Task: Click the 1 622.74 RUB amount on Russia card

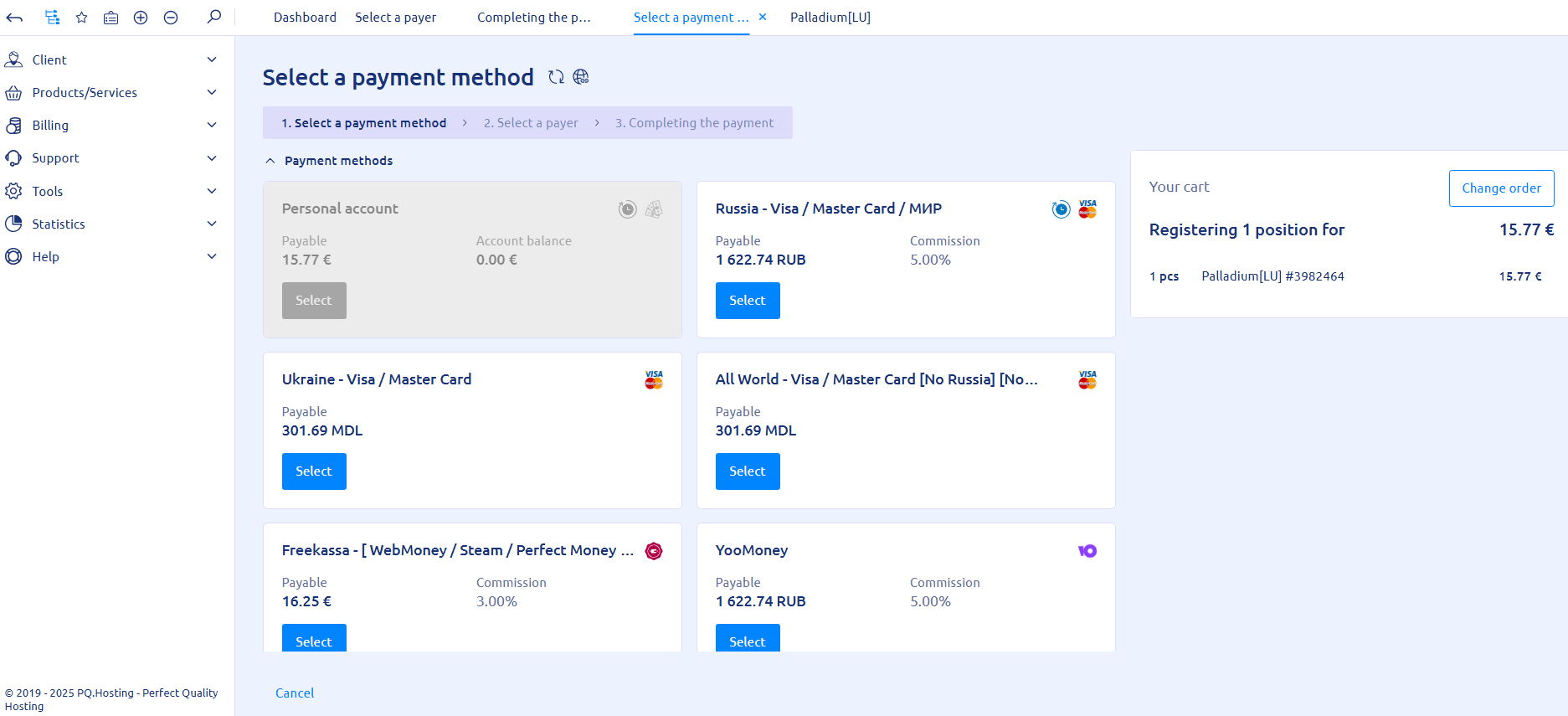Action: pos(760,260)
